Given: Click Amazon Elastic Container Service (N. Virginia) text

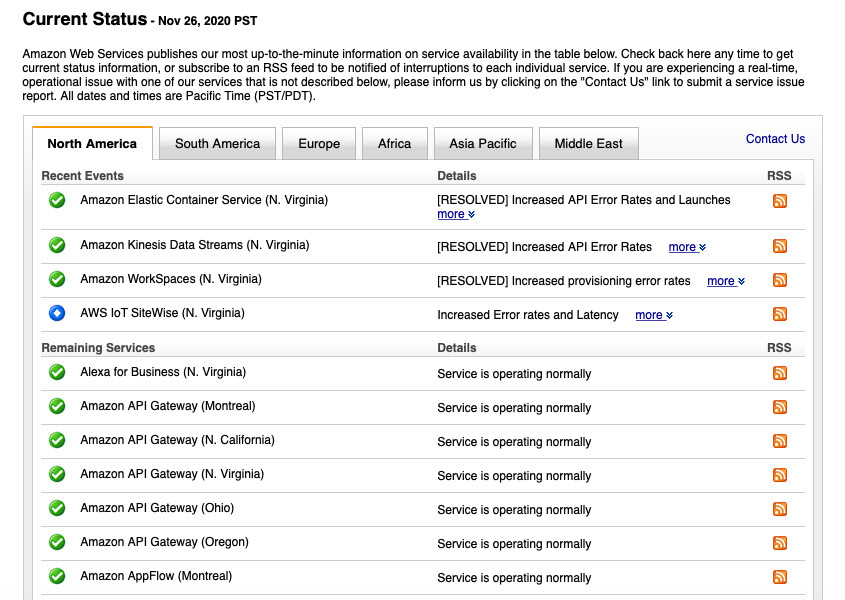Looking at the screenshot, I should (x=204, y=200).
